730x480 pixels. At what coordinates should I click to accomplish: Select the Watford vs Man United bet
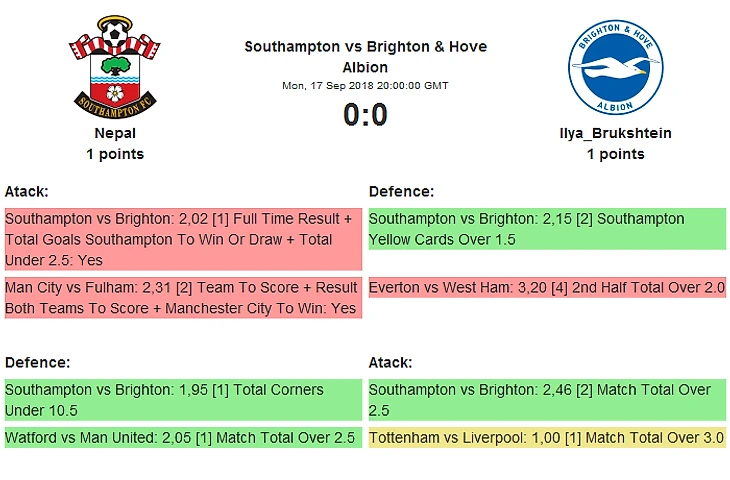(182, 438)
